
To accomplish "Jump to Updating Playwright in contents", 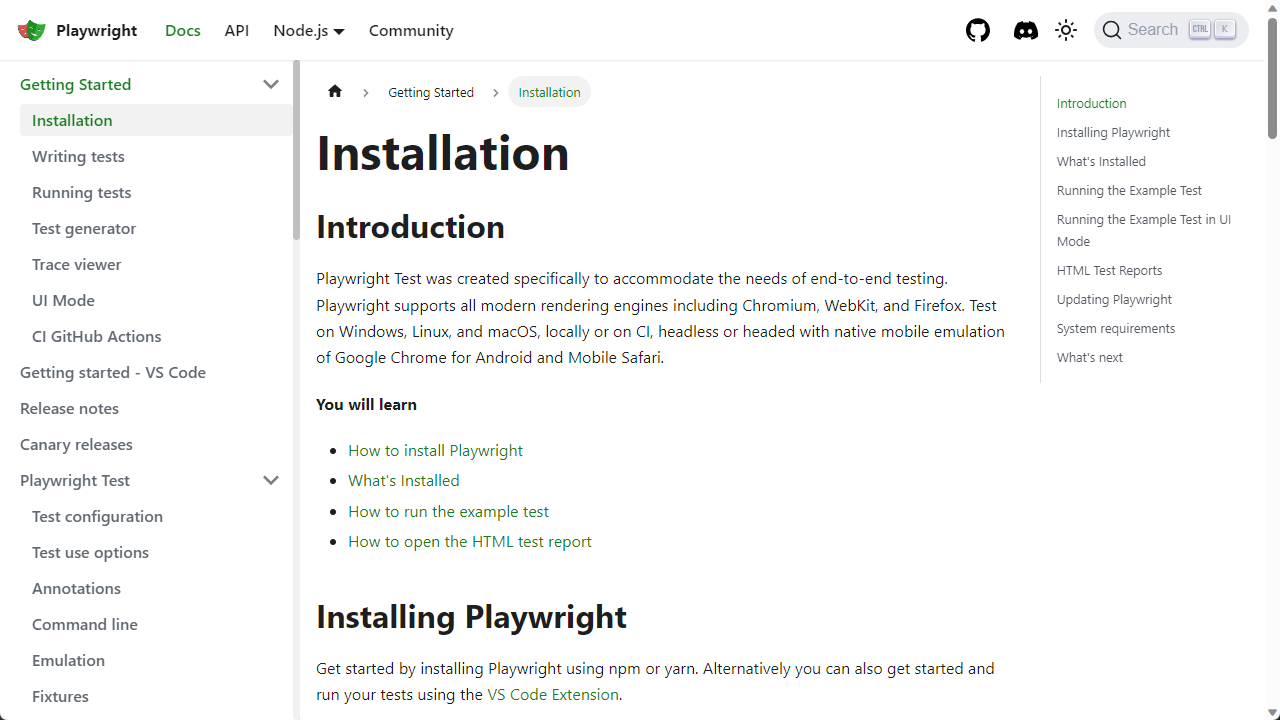I will [1114, 299].
